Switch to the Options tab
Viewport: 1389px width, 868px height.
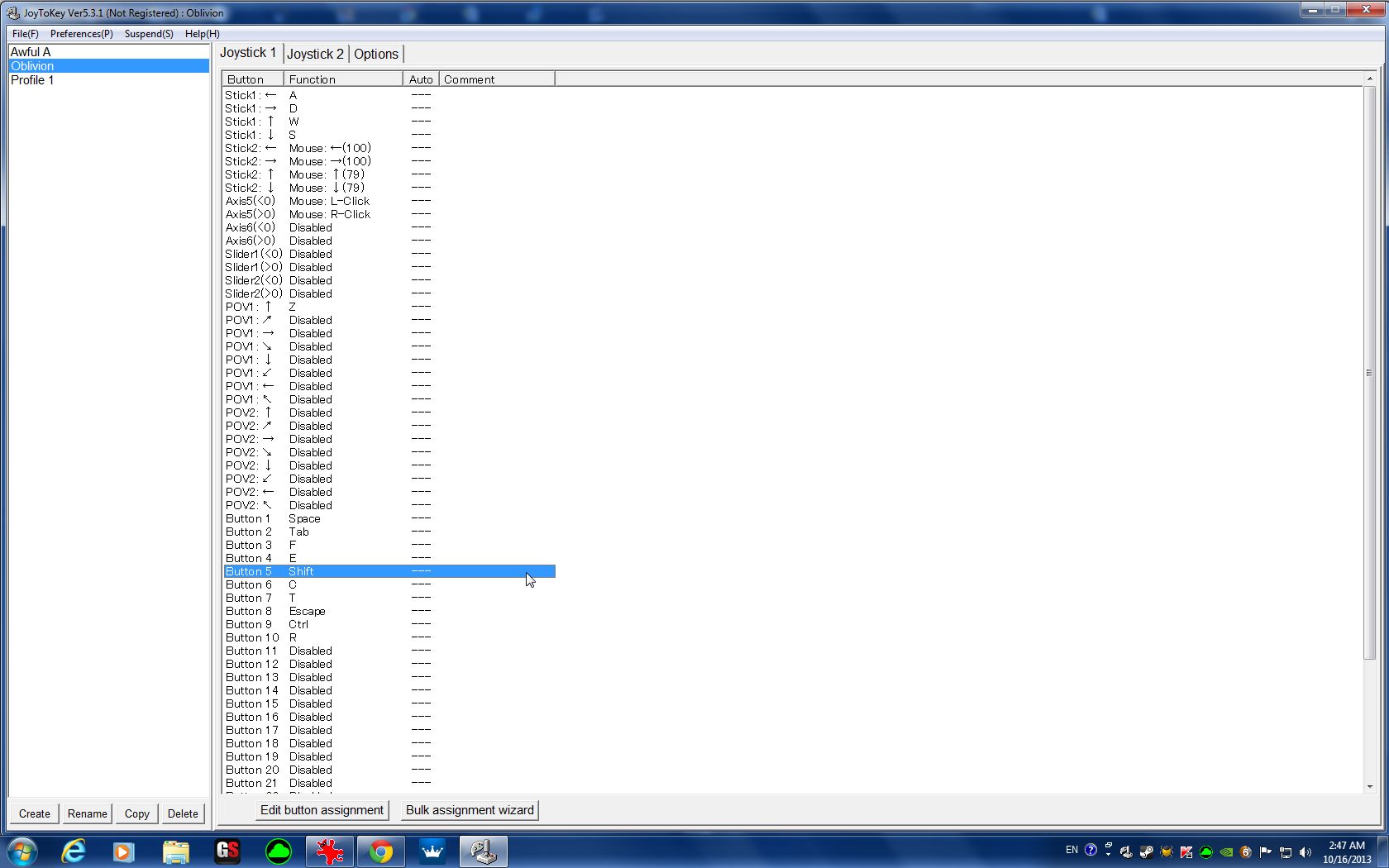point(376,54)
